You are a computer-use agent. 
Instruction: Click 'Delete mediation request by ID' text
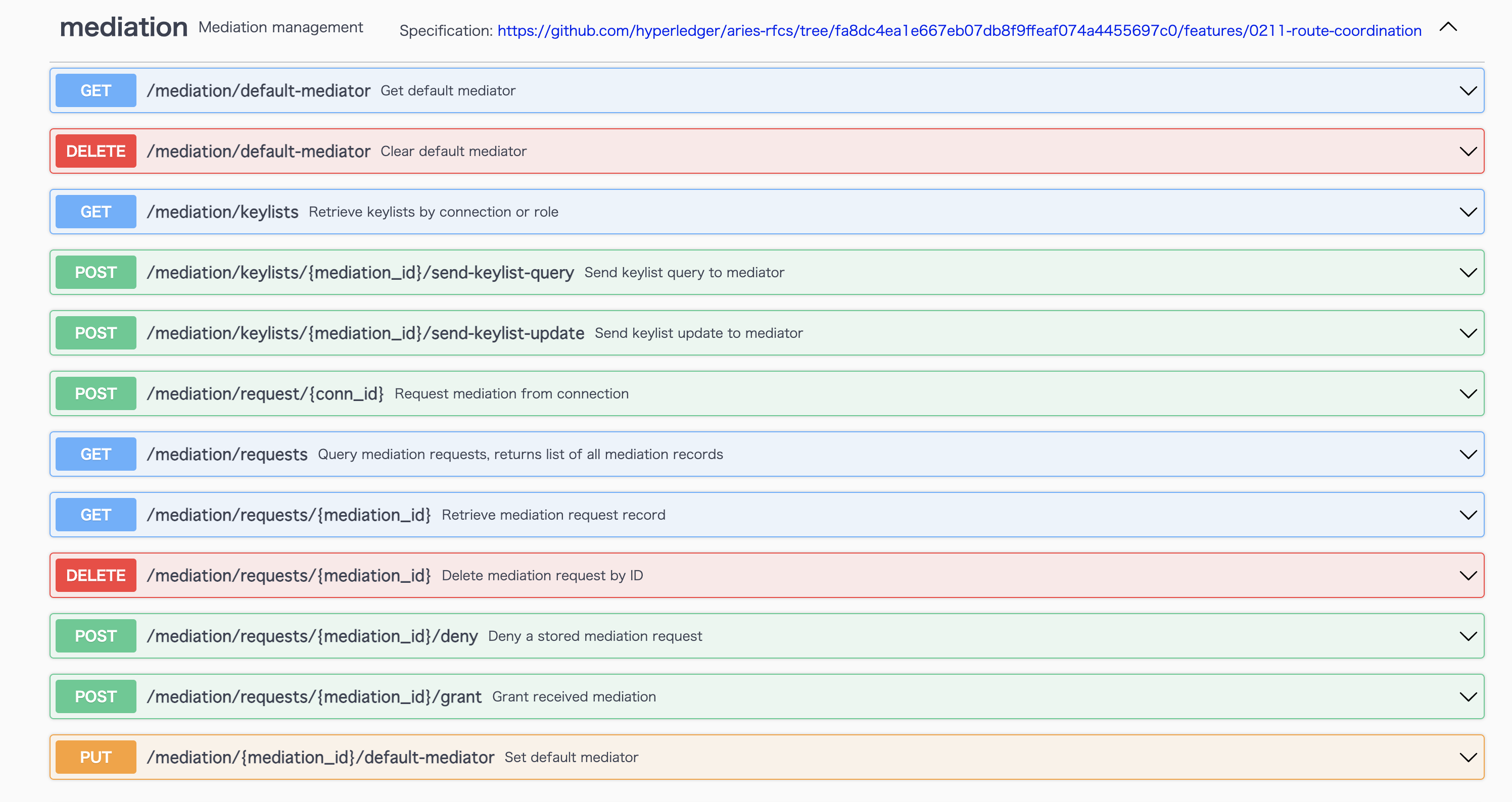542,576
